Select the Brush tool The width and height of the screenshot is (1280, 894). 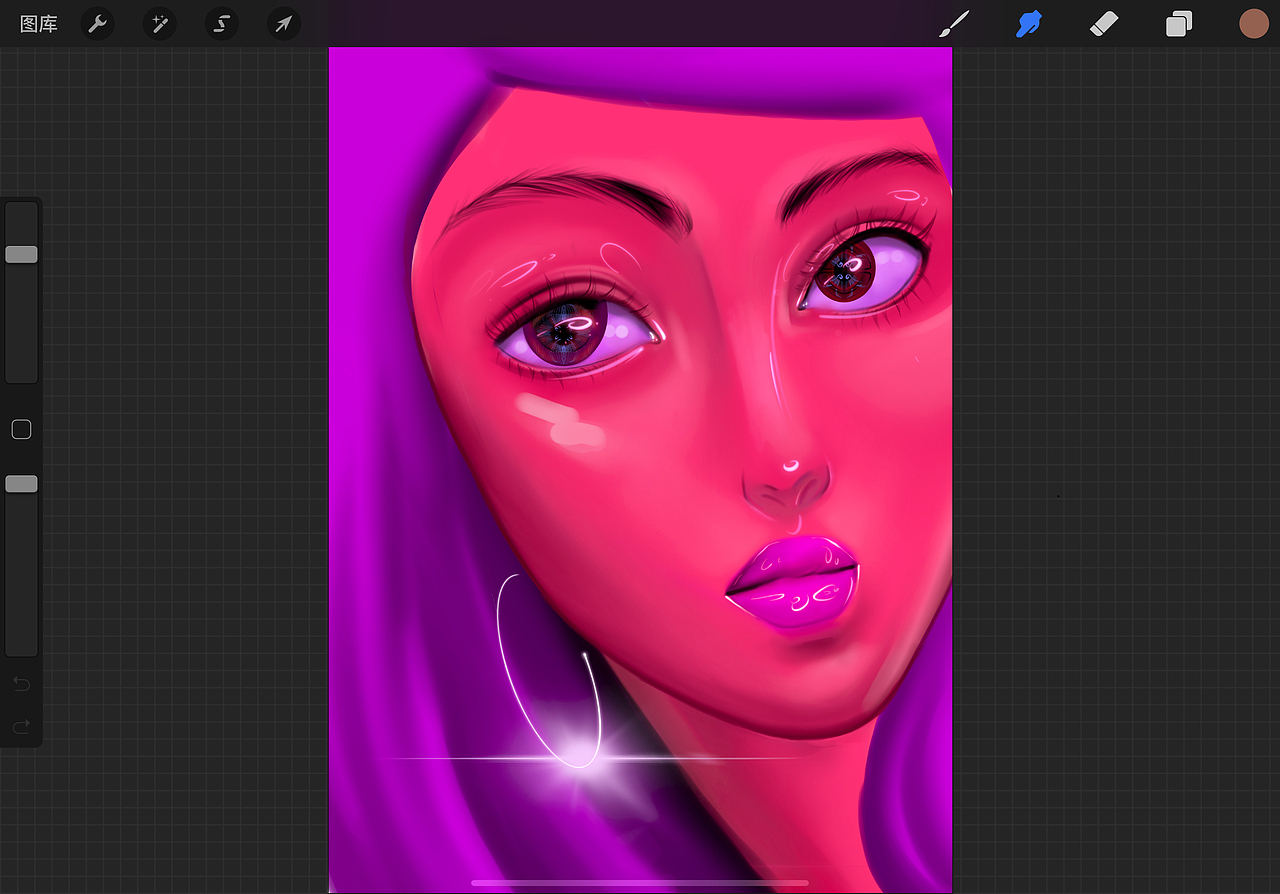[954, 24]
